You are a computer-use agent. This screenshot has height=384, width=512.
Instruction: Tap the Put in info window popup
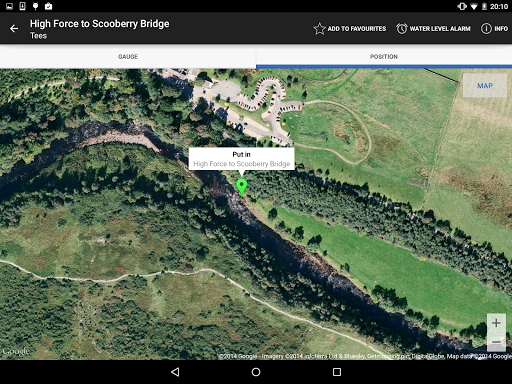click(242, 159)
